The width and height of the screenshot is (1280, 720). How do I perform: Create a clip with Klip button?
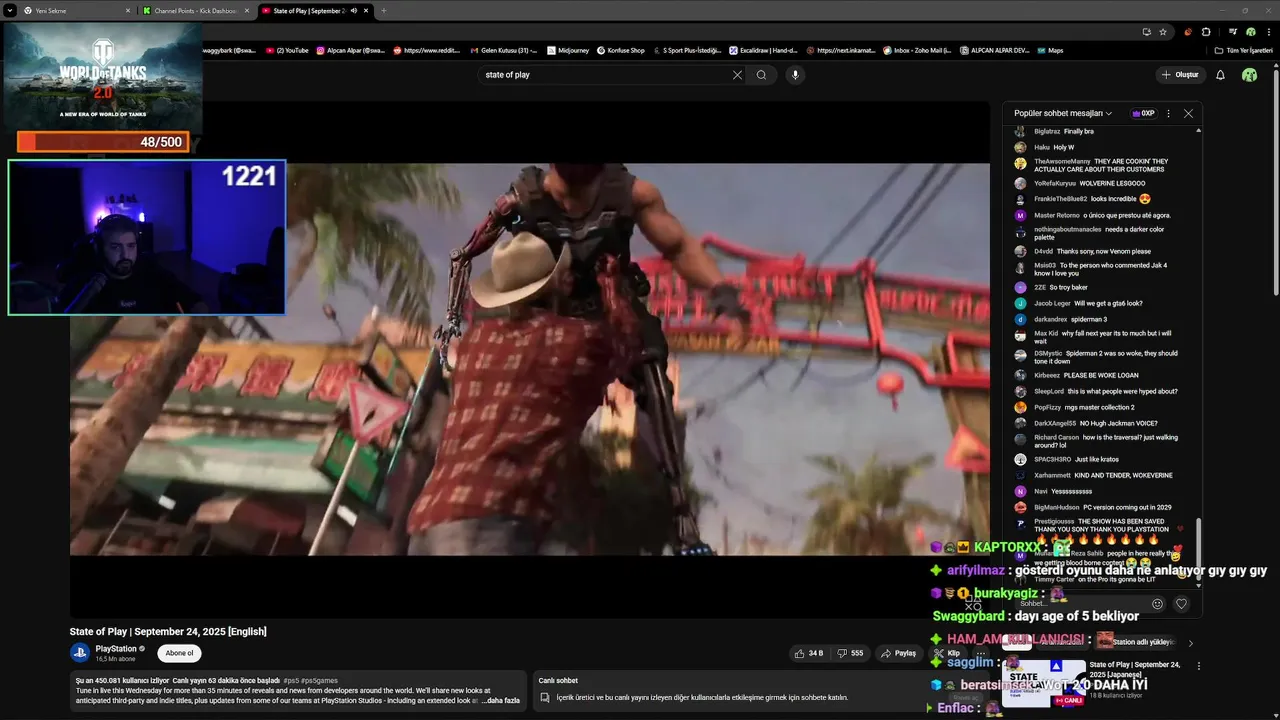point(945,653)
